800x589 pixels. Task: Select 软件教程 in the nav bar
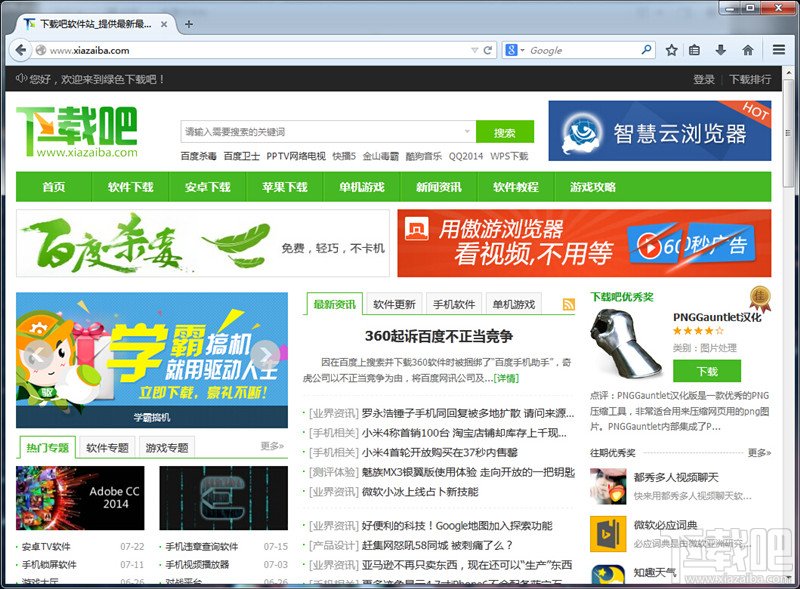516,187
